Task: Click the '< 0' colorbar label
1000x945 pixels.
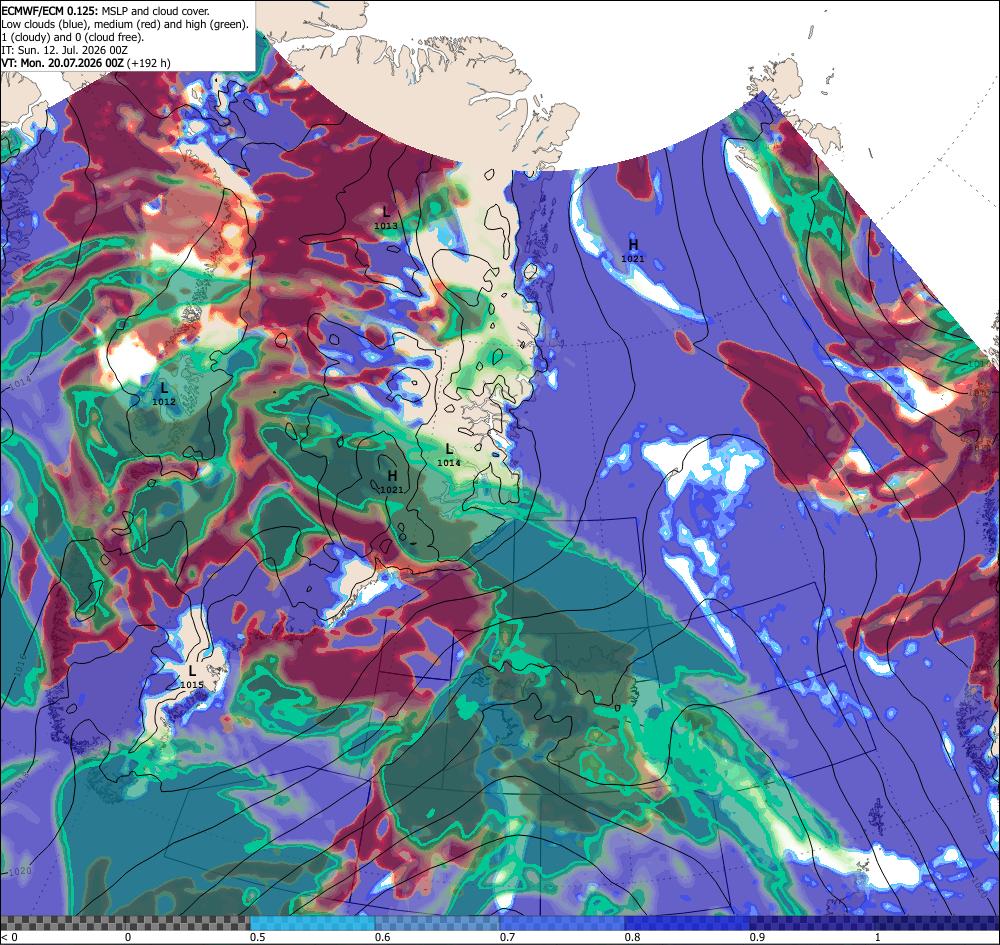Action: (x=9, y=937)
